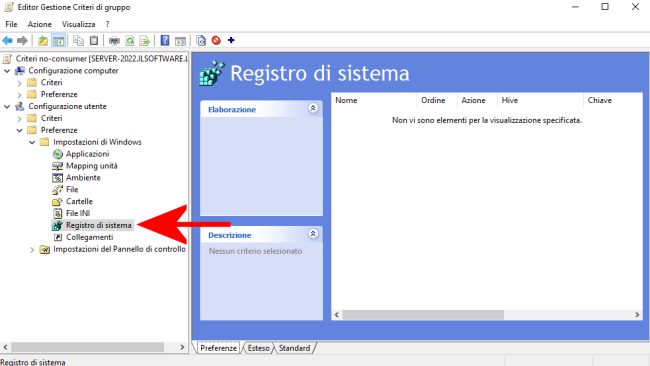This screenshot has width=650, height=366.
Task: Switch to the Preferenze tab
Action: pos(218,348)
